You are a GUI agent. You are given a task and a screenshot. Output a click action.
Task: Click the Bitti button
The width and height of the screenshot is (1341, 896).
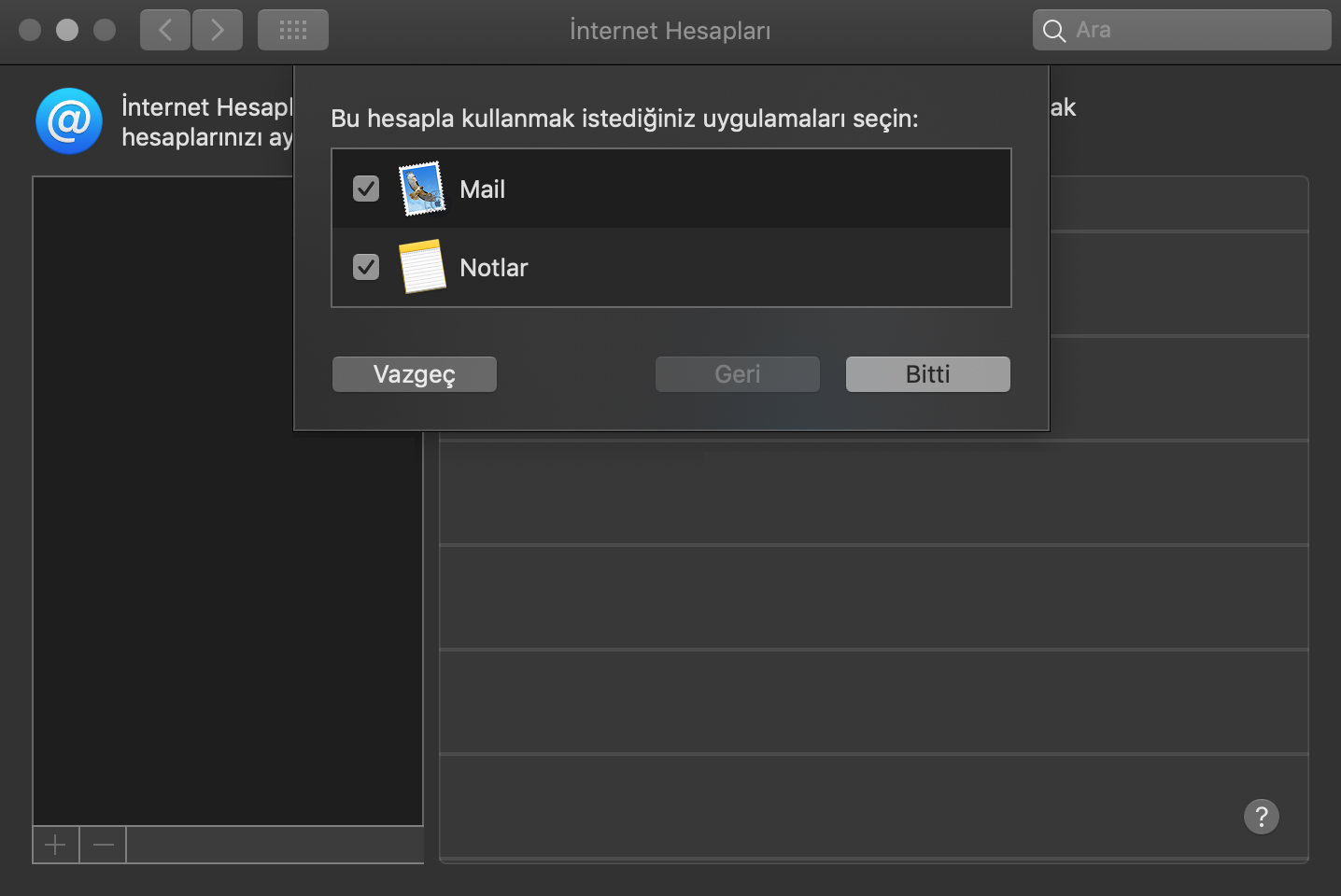927,373
